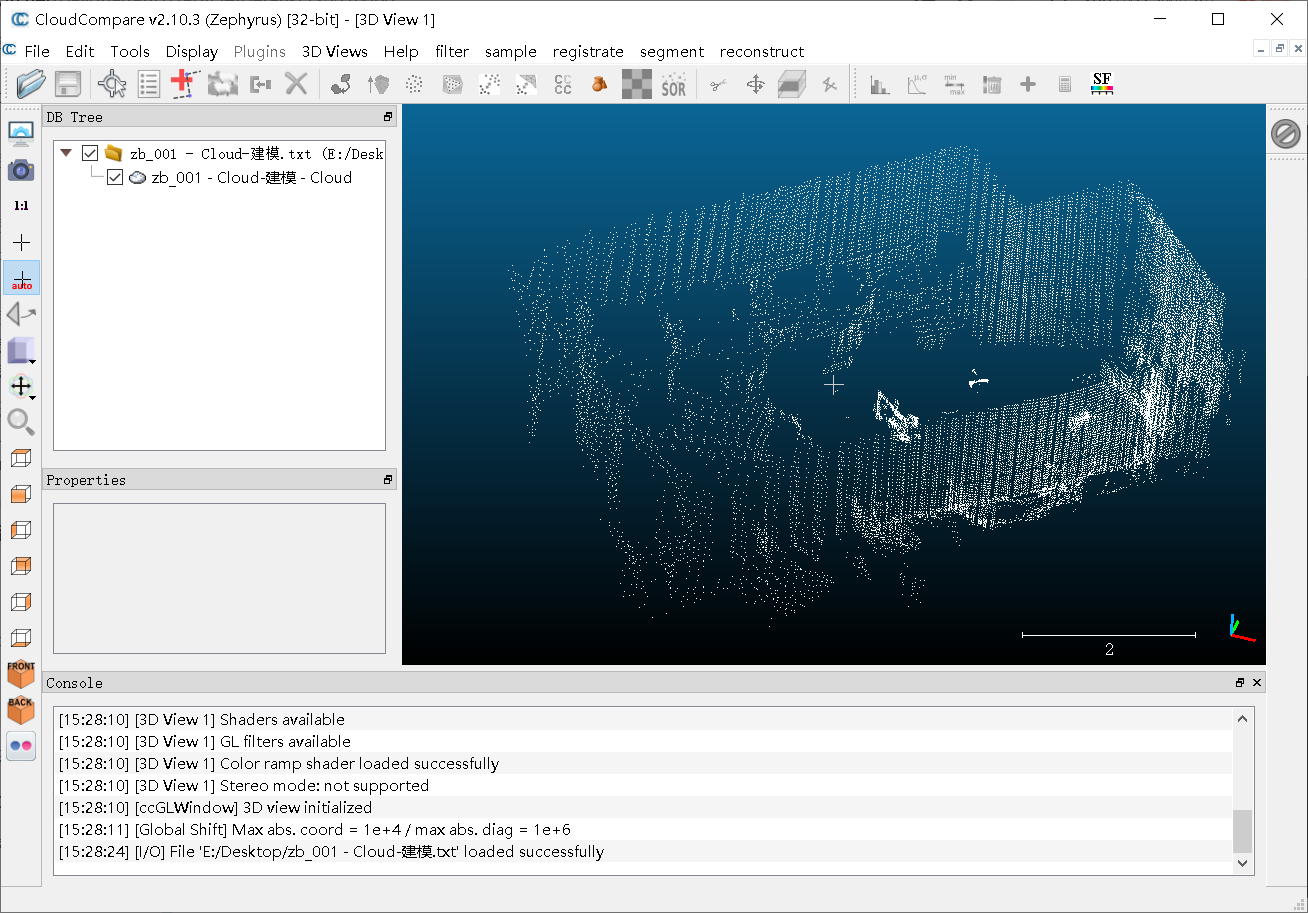
Task: Set the BACK isometric view
Action: 21,710
